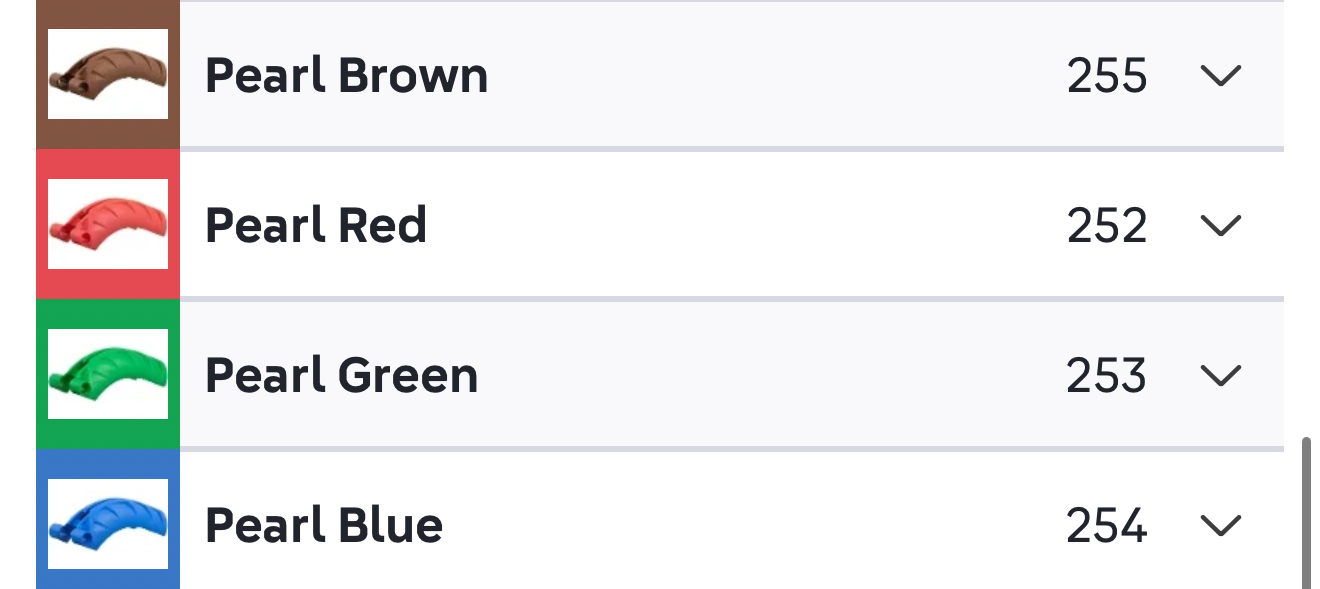Viewport: 1320px width, 589px height.
Task: Click the vertical scrollbar thumb
Action: pyautogui.click(x=1306, y=510)
